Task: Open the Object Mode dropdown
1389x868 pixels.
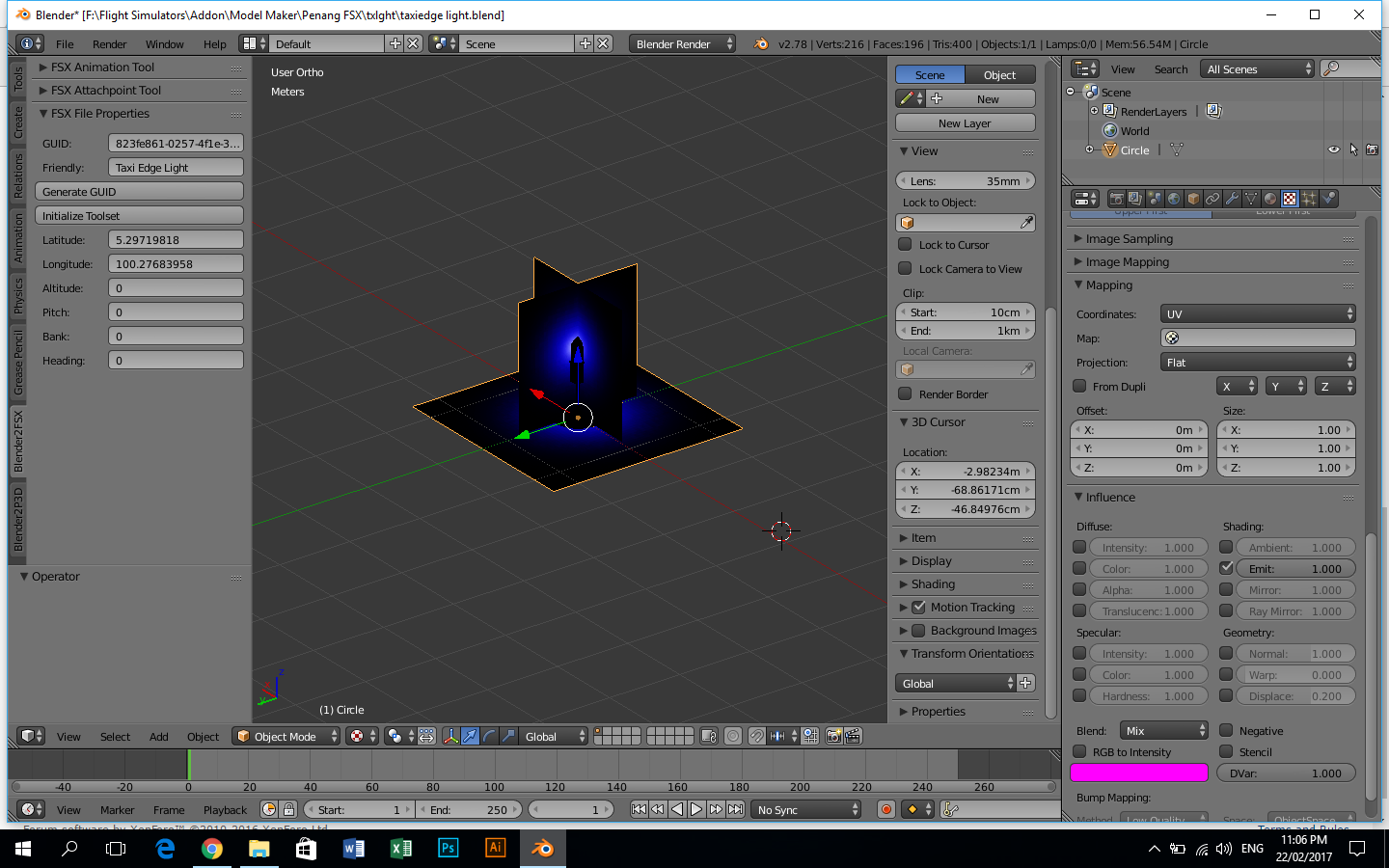Action: (x=287, y=736)
